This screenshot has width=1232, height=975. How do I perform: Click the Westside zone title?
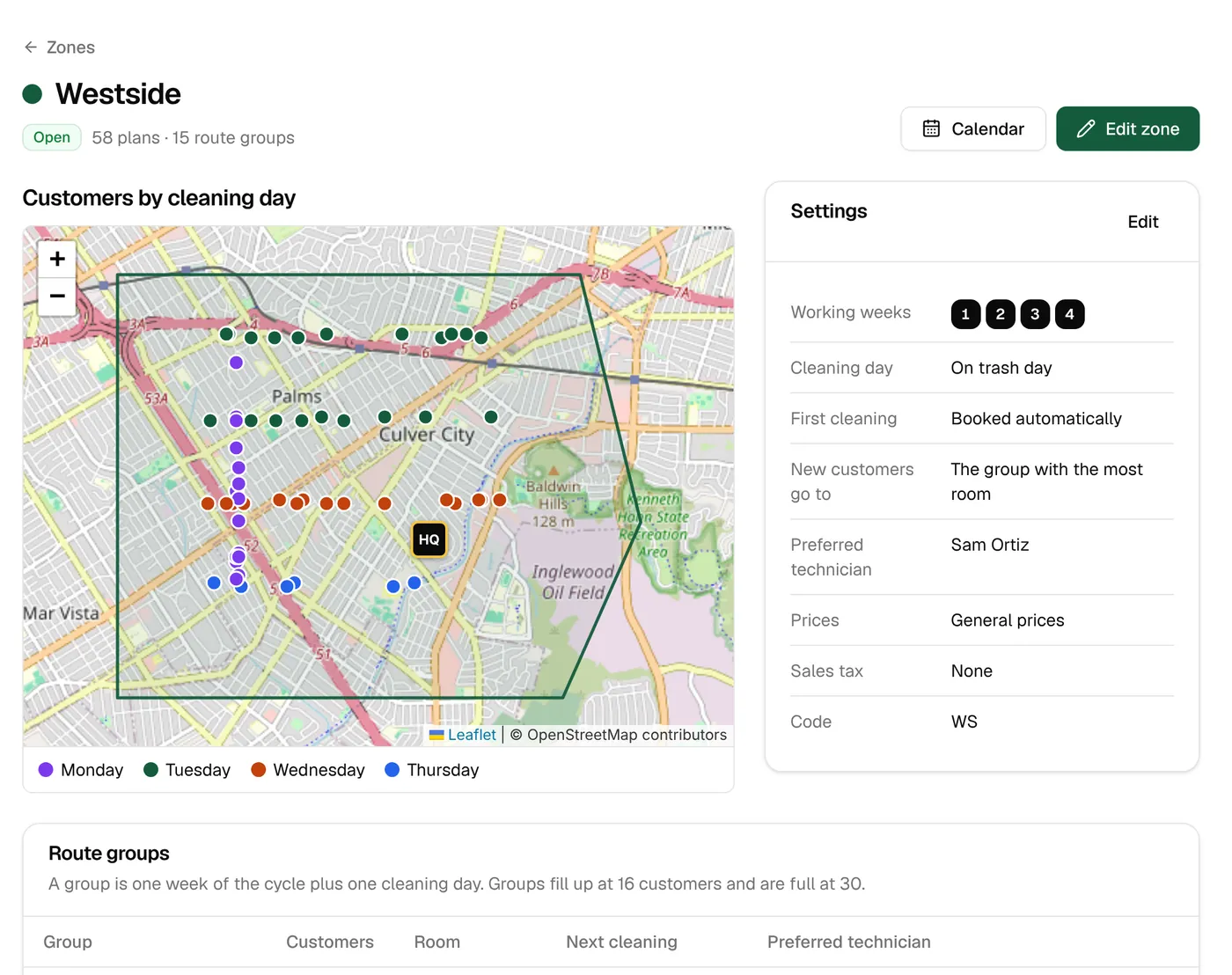point(118,94)
